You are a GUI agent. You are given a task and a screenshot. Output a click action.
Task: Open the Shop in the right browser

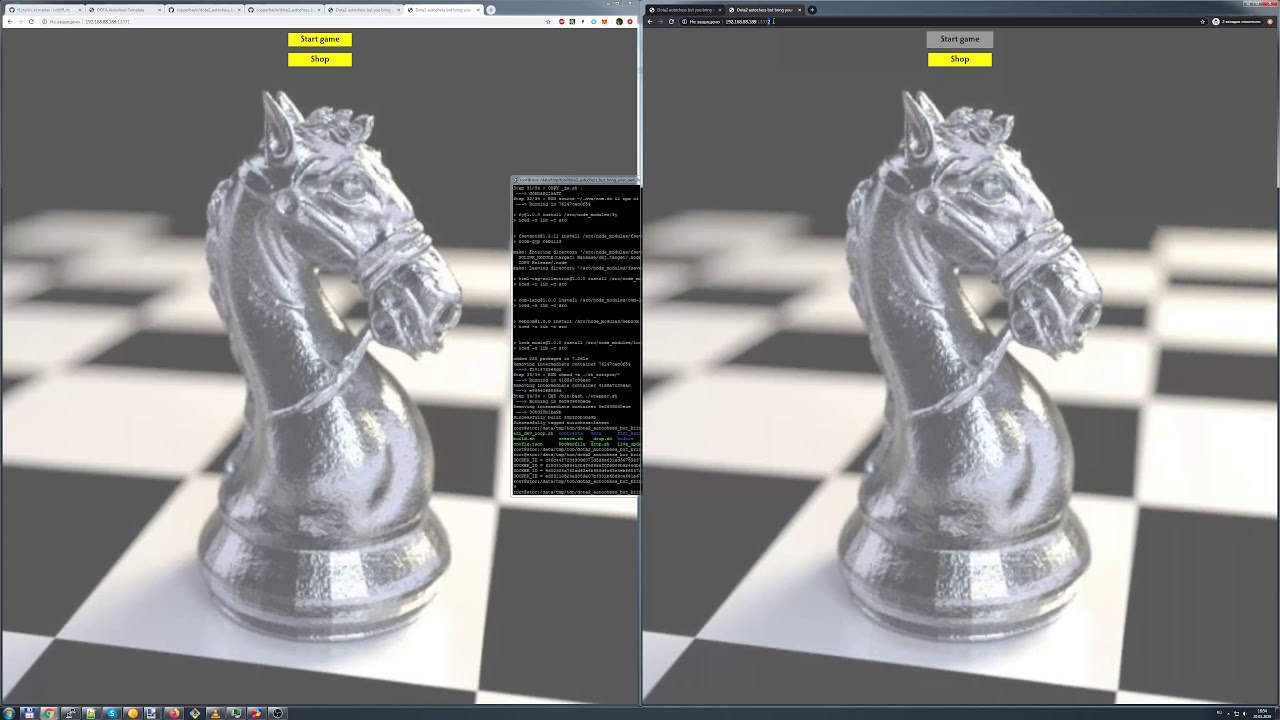click(960, 59)
